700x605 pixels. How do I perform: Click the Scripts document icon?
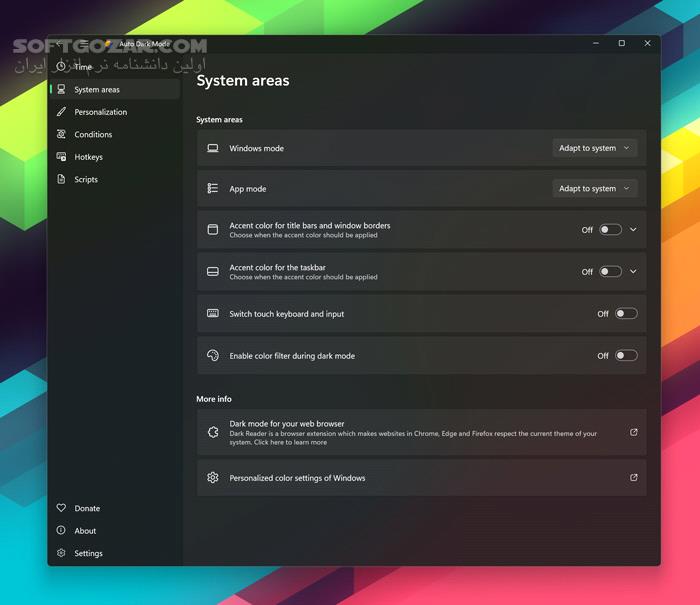tap(61, 179)
